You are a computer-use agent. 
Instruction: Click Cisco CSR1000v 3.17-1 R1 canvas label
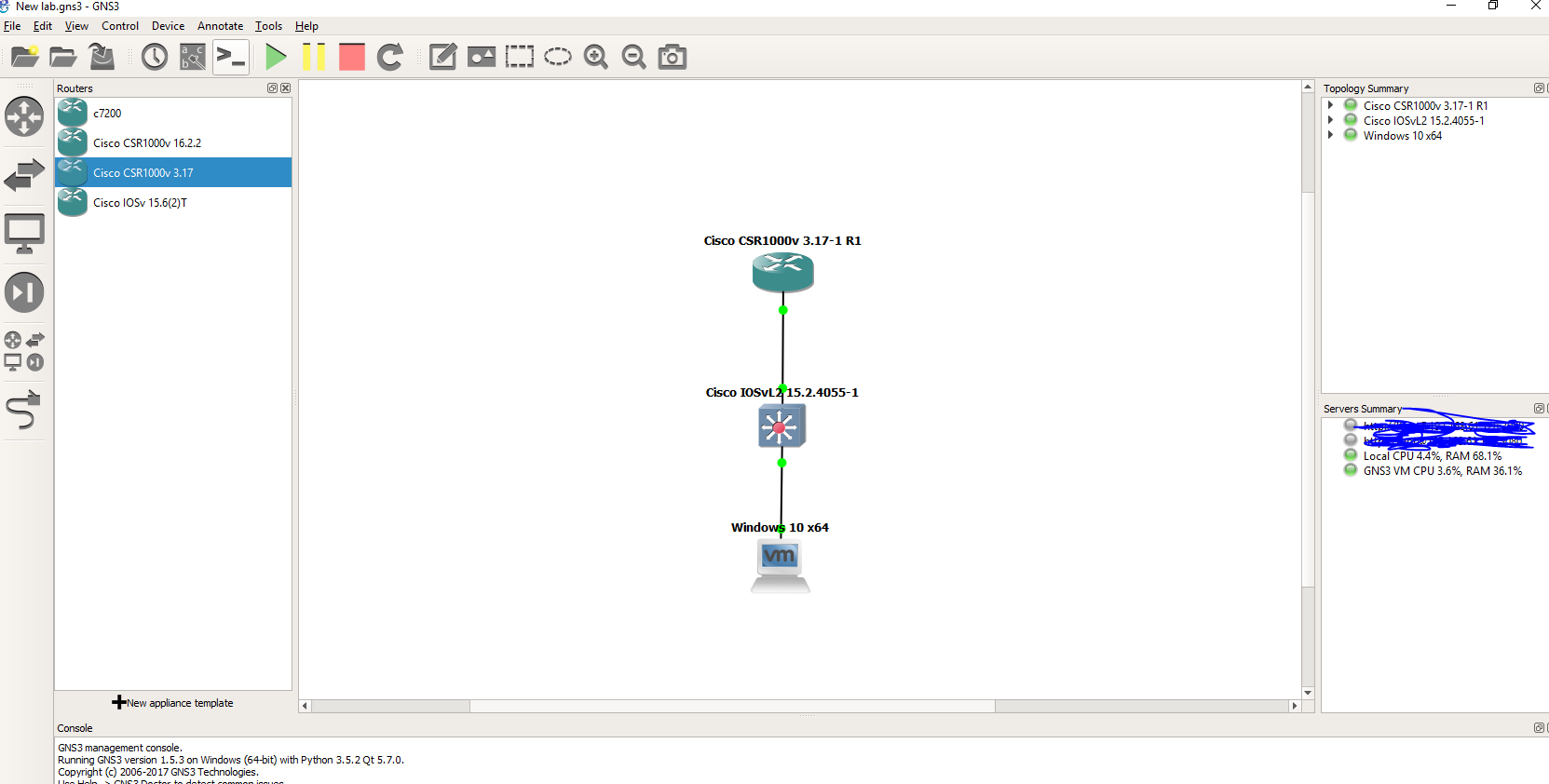[782, 240]
